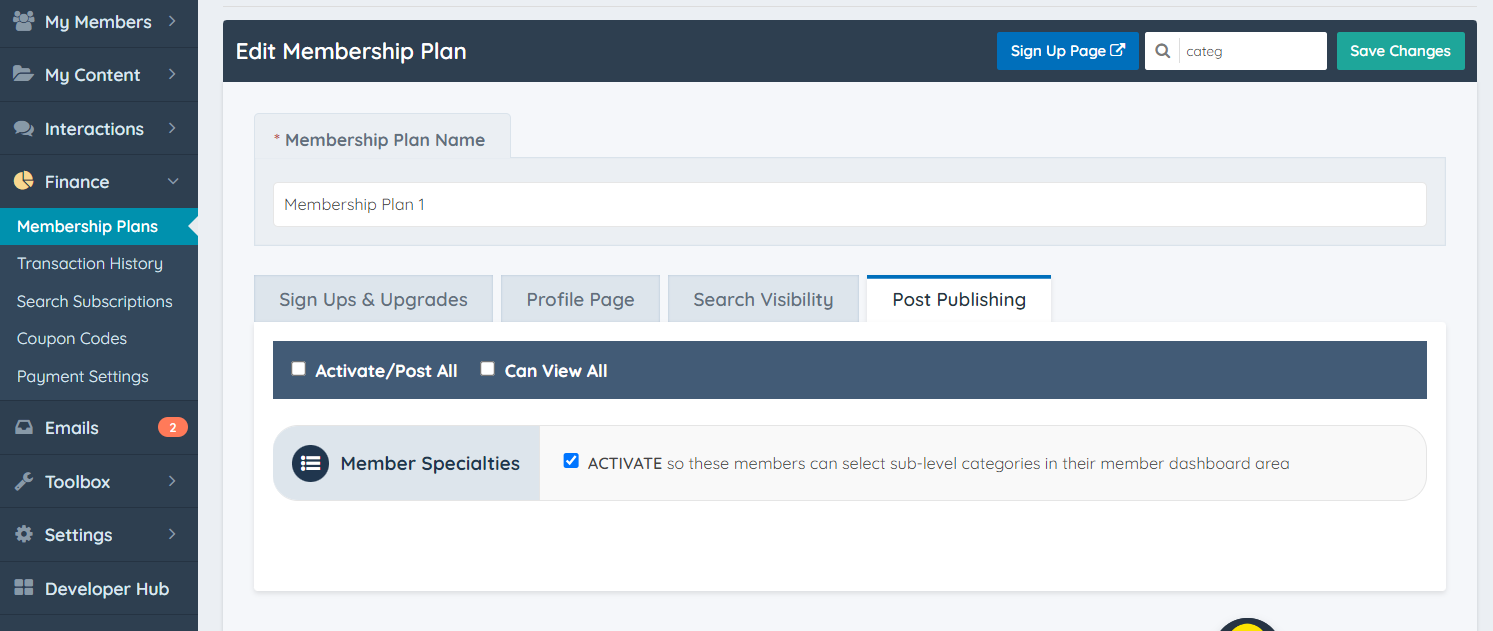
Task: Click the Member Specialties label
Action: coord(430,464)
